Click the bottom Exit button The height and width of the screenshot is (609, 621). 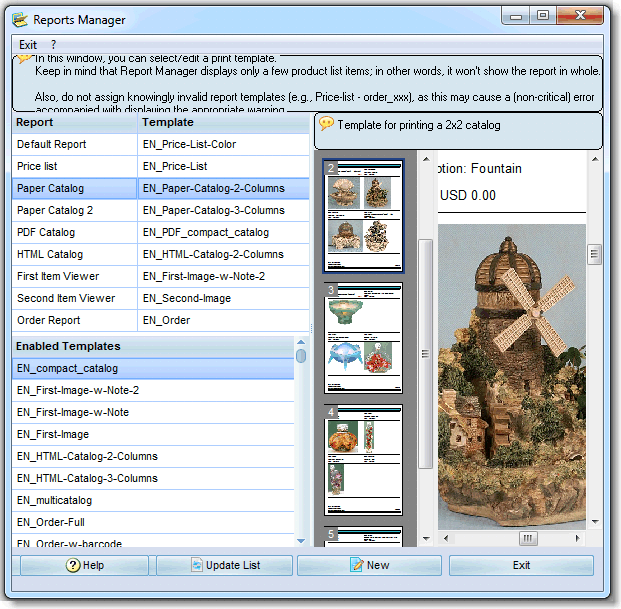pos(521,565)
